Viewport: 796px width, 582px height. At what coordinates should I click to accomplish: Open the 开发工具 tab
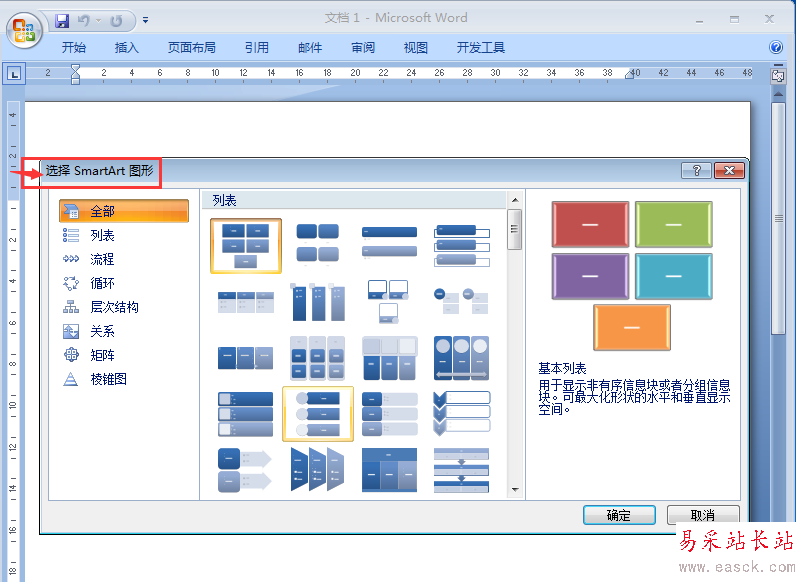480,48
